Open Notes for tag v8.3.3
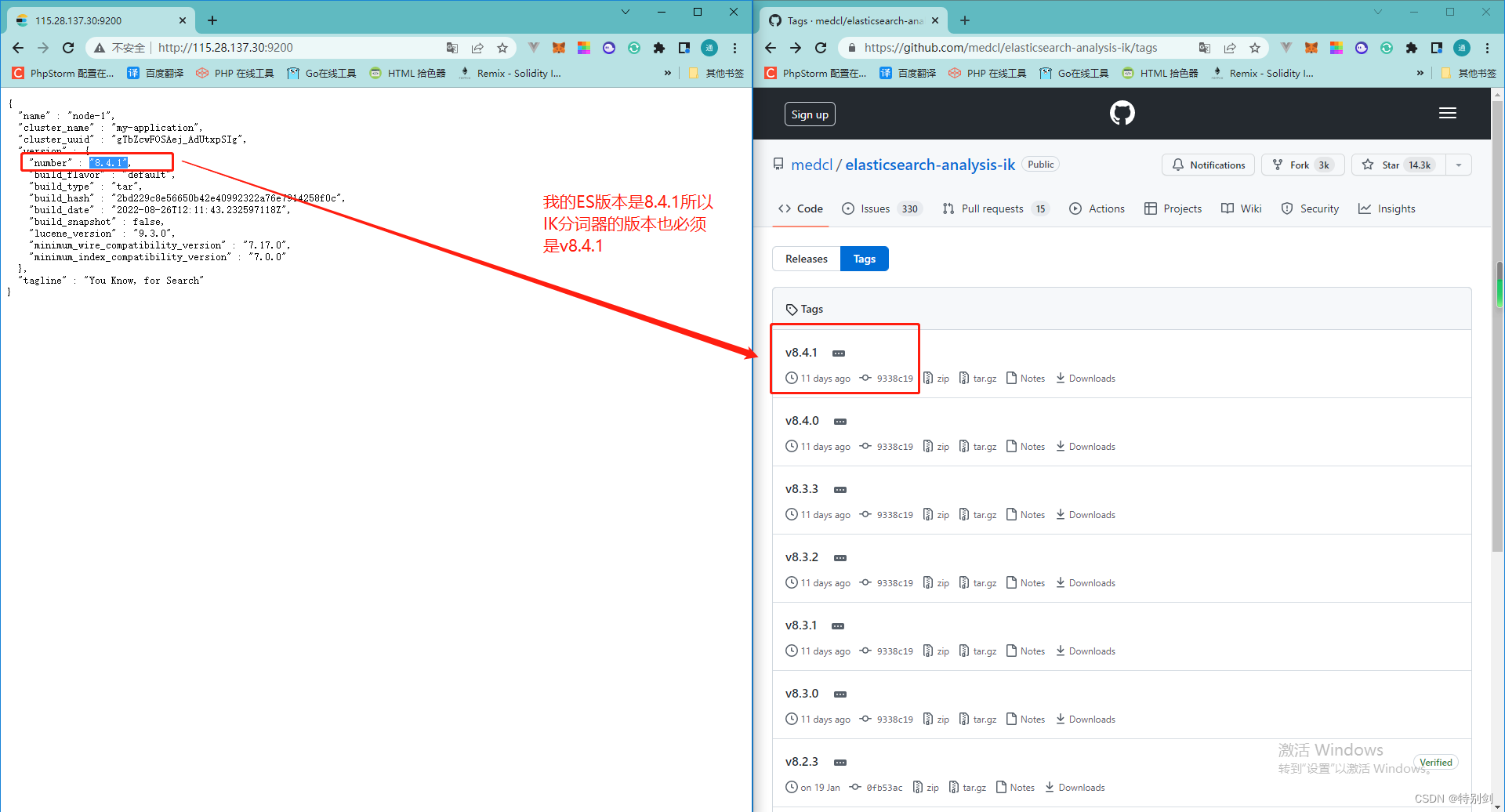Image resolution: width=1505 pixels, height=812 pixels. 1025,515
